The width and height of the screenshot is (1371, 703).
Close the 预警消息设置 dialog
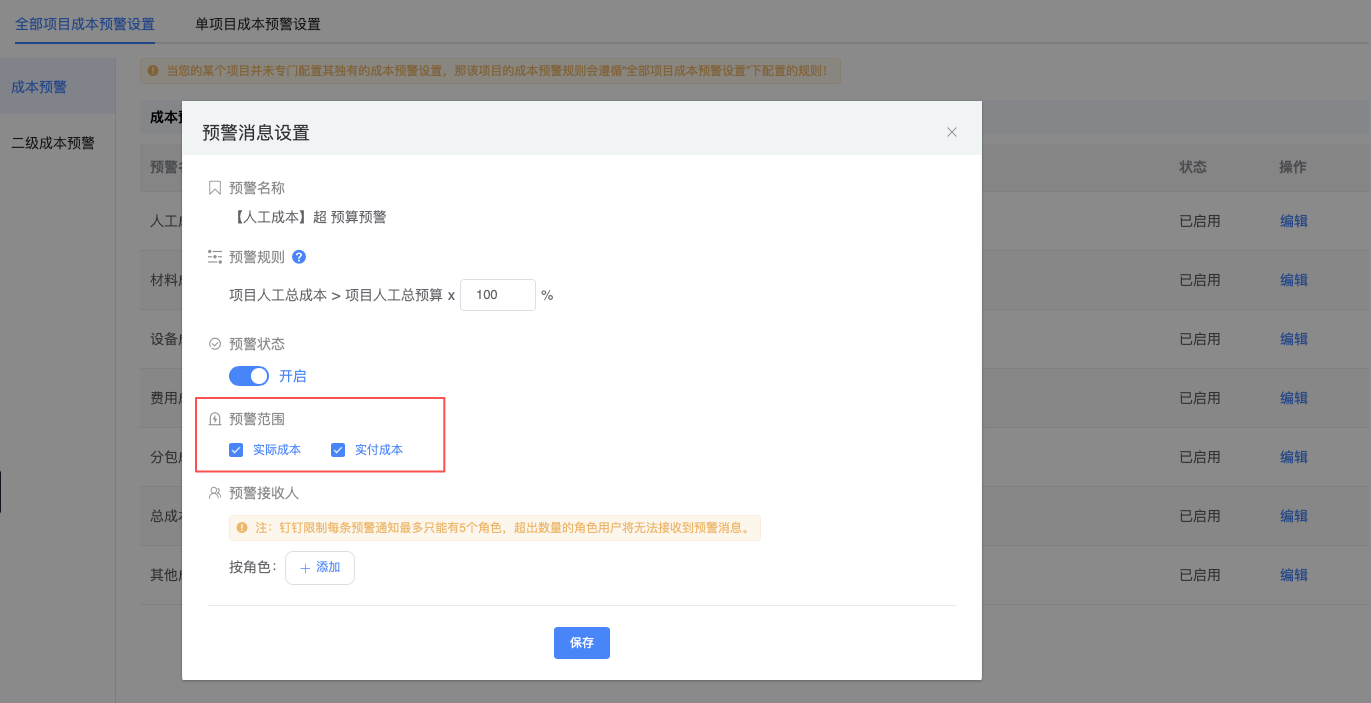tap(952, 132)
